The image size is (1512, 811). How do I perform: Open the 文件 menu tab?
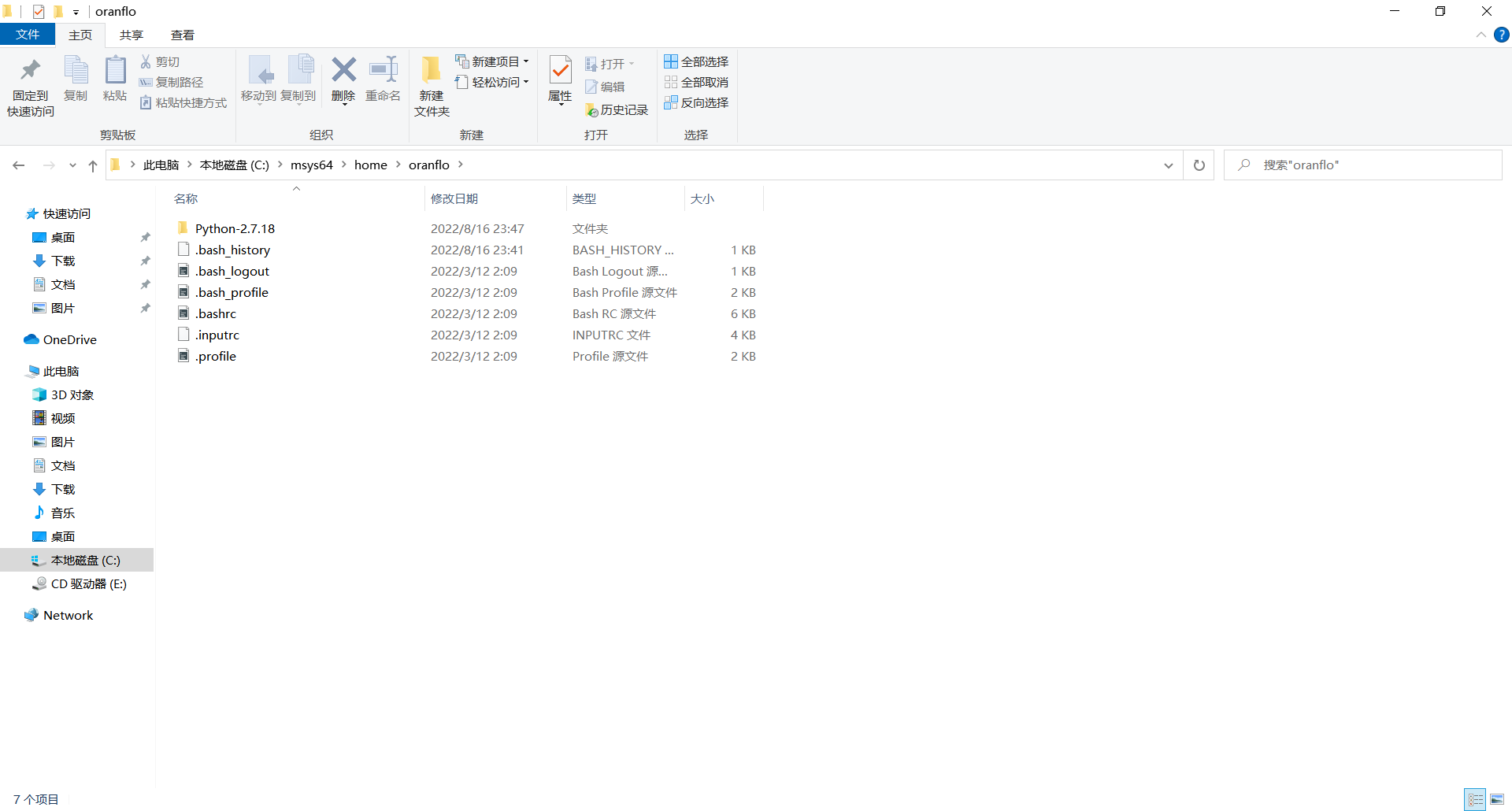(x=28, y=35)
